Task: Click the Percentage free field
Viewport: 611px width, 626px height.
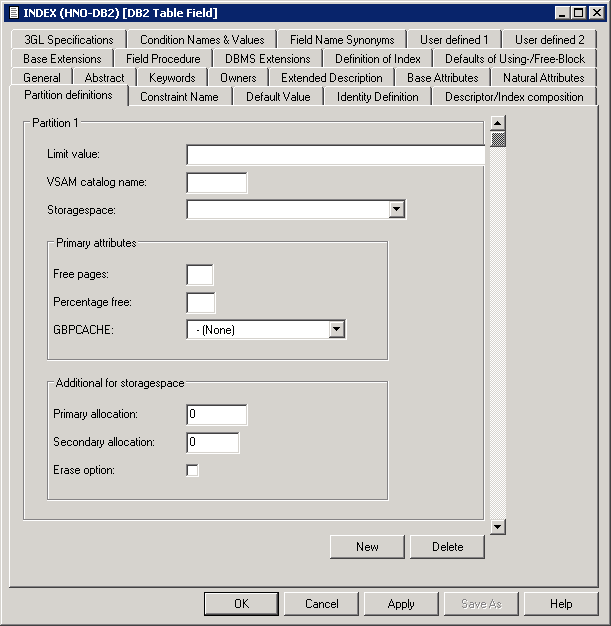Action: coord(201,303)
